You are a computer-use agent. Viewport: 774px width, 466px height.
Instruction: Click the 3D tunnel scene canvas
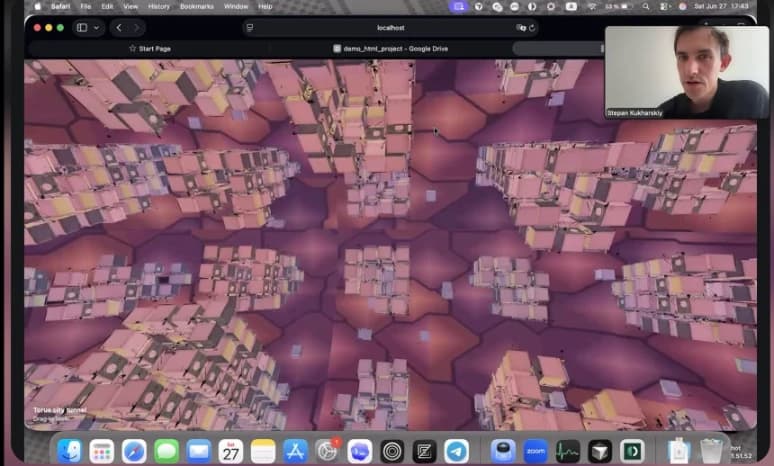click(x=390, y=244)
